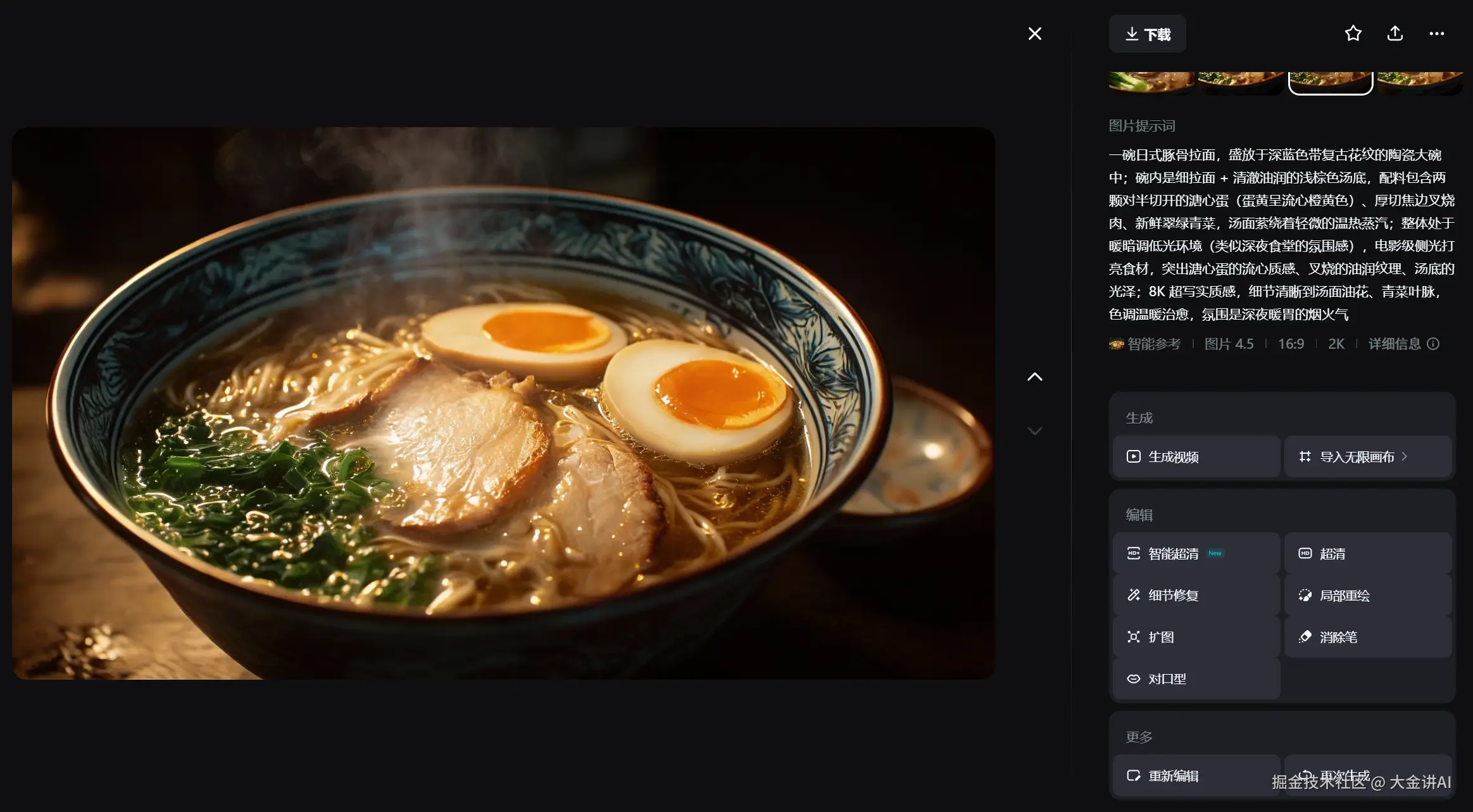Select the fourth ramen thumbnail variant

coord(1419,82)
